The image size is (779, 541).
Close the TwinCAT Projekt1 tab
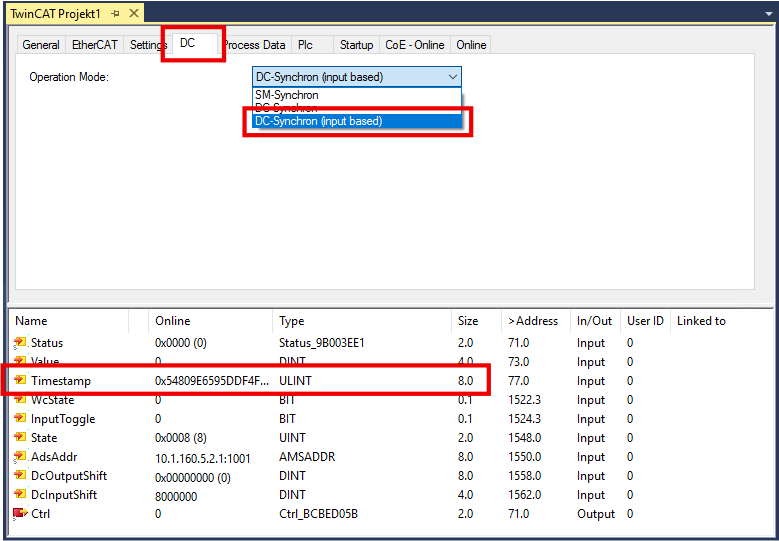134,14
